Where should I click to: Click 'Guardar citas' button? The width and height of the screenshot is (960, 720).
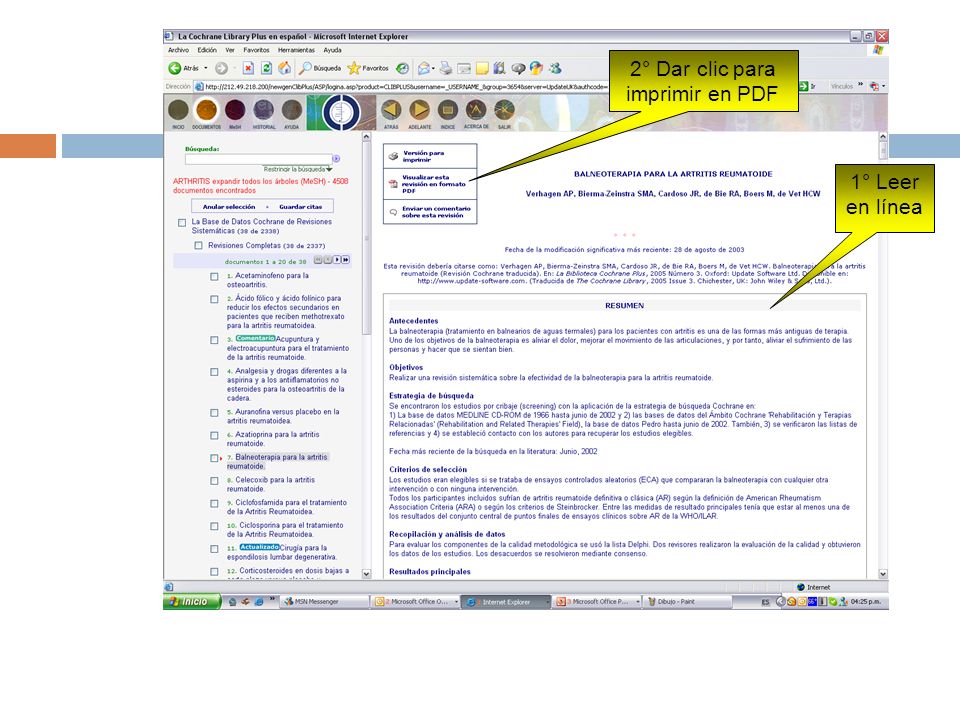(x=301, y=207)
